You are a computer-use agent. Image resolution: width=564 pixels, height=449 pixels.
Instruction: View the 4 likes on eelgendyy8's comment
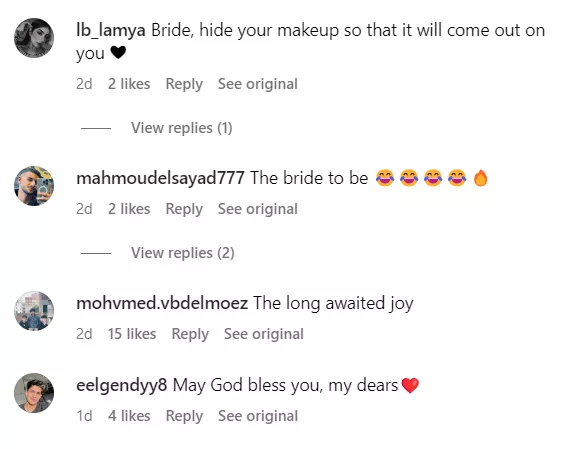pos(129,416)
